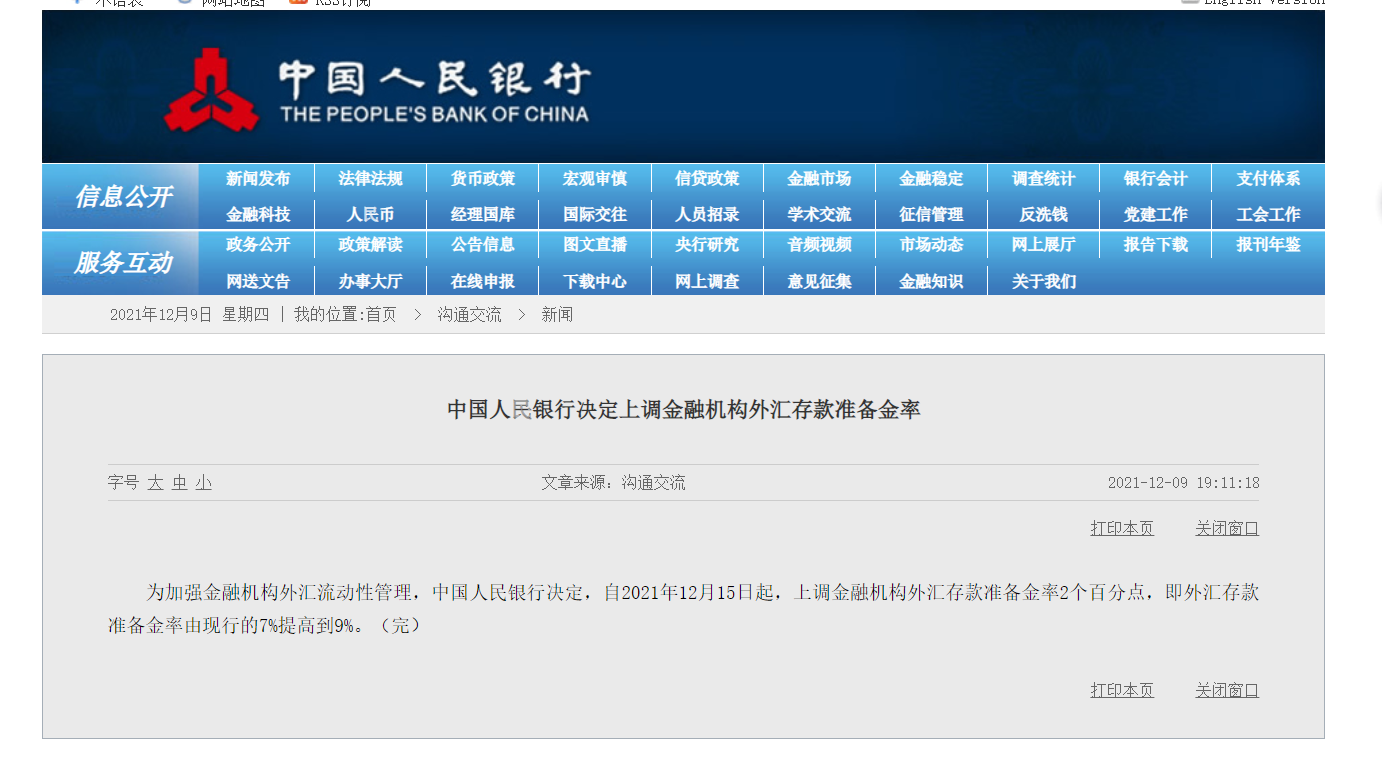Open the 新闻发布 menu item
The image size is (1382, 757).
[x=258, y=179]
